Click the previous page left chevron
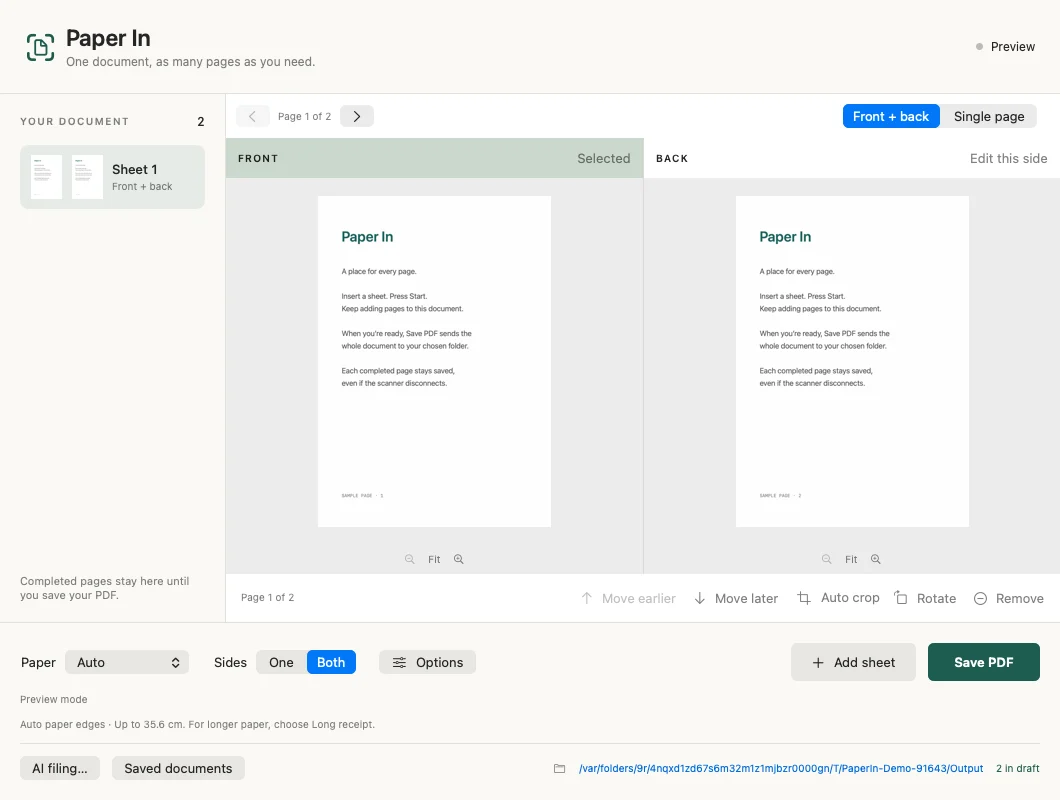Viewport: 1060px width, 800px height. pyautogui.click(x=252, y=116)
